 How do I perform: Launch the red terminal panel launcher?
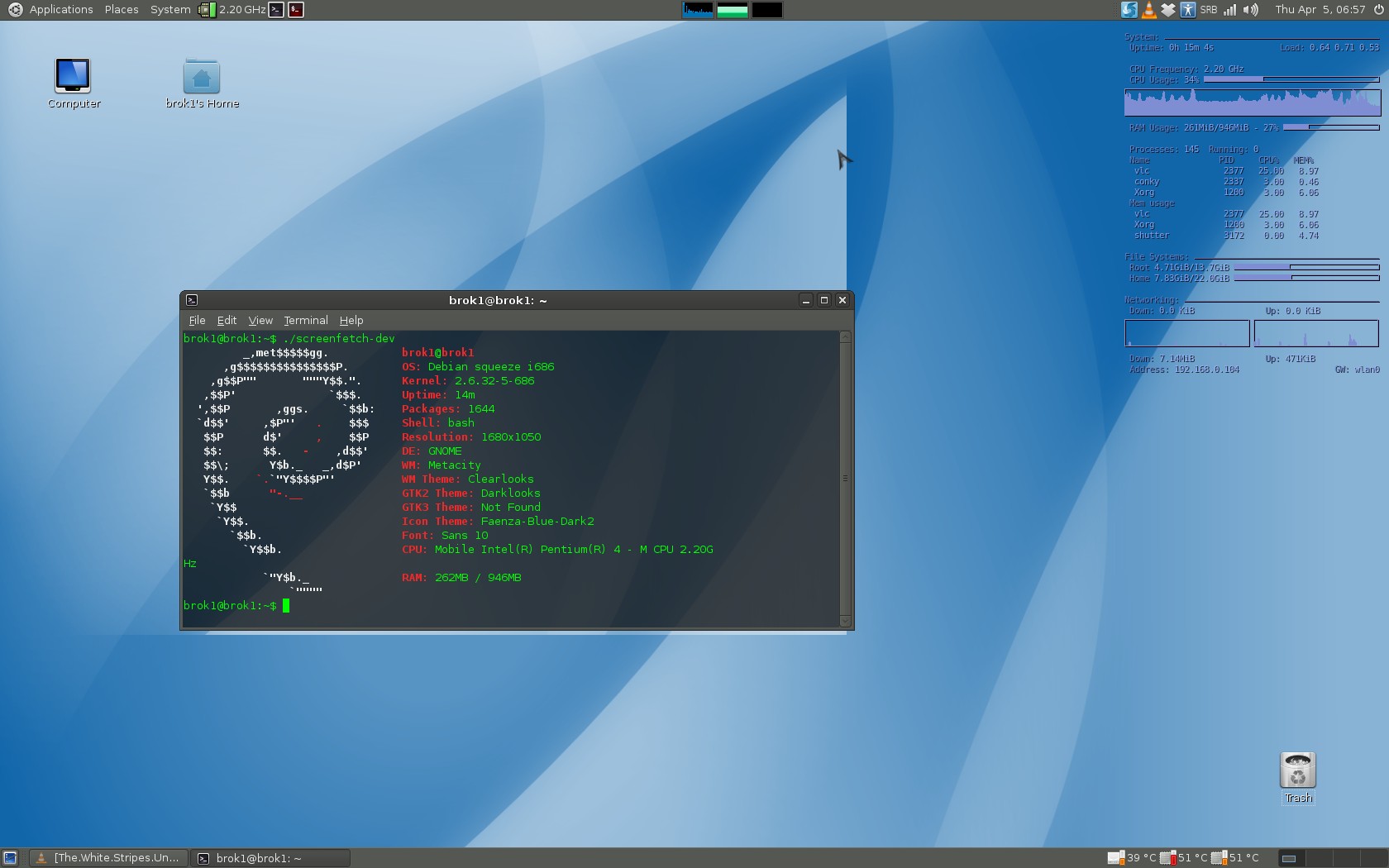tap(296, 10)
